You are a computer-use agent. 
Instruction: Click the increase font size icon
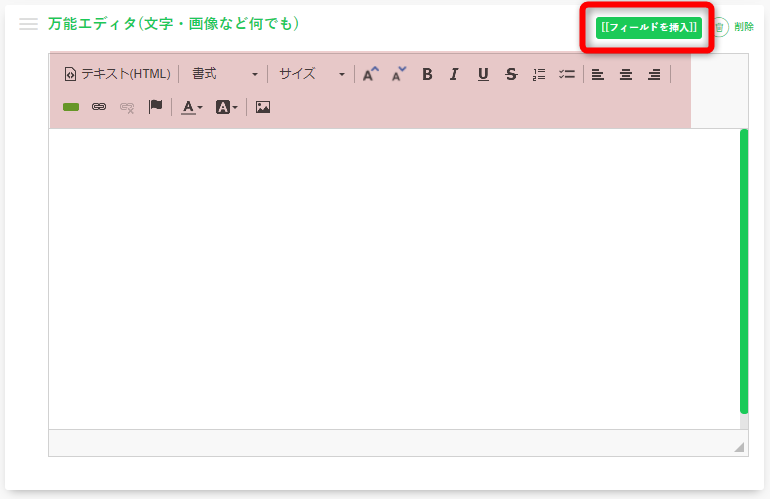pos(371,74)
